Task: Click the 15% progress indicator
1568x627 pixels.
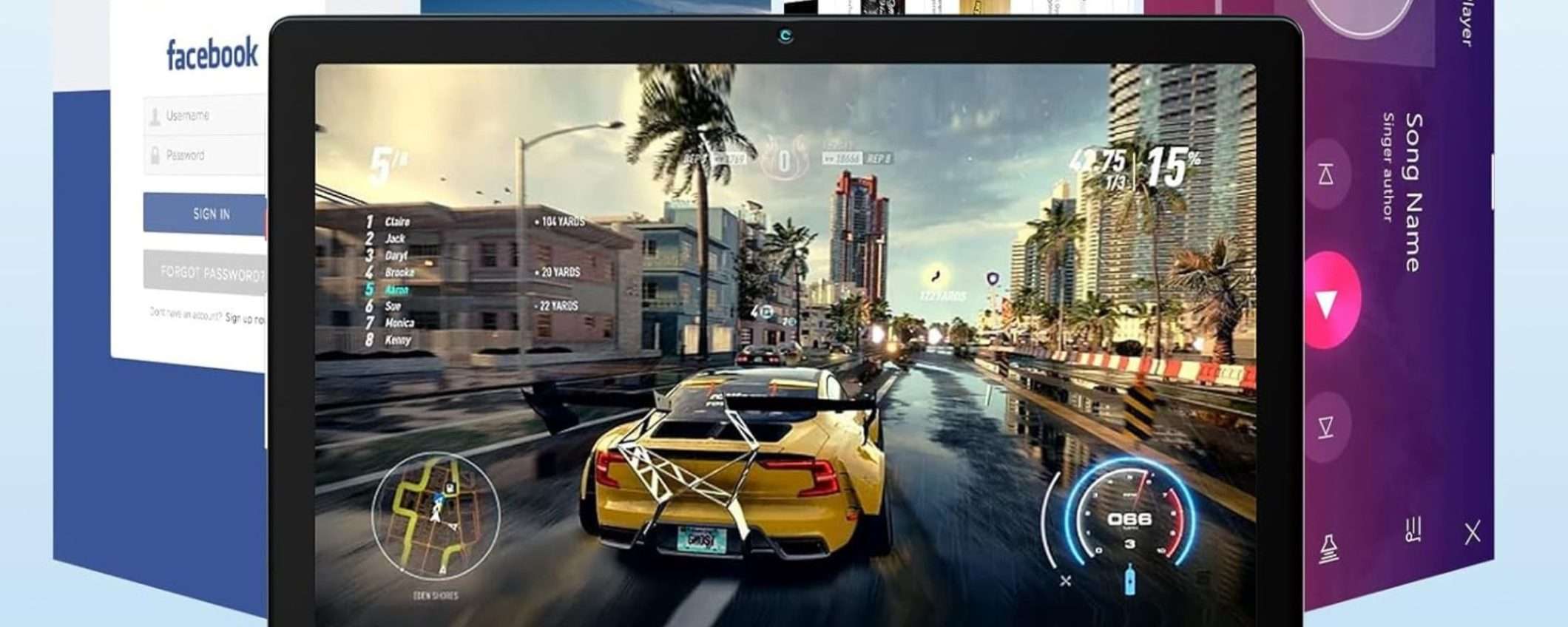Action: (x=1172, y=166)
